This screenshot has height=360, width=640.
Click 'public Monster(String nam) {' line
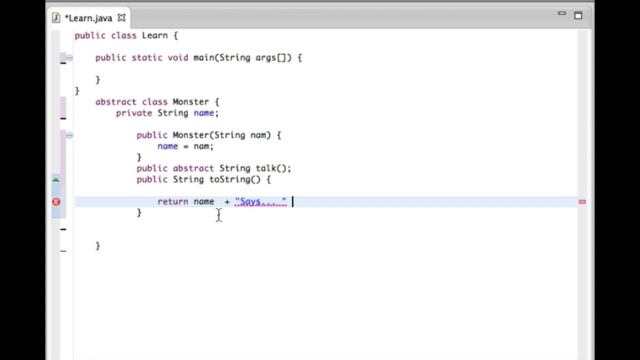pos(209,135)
